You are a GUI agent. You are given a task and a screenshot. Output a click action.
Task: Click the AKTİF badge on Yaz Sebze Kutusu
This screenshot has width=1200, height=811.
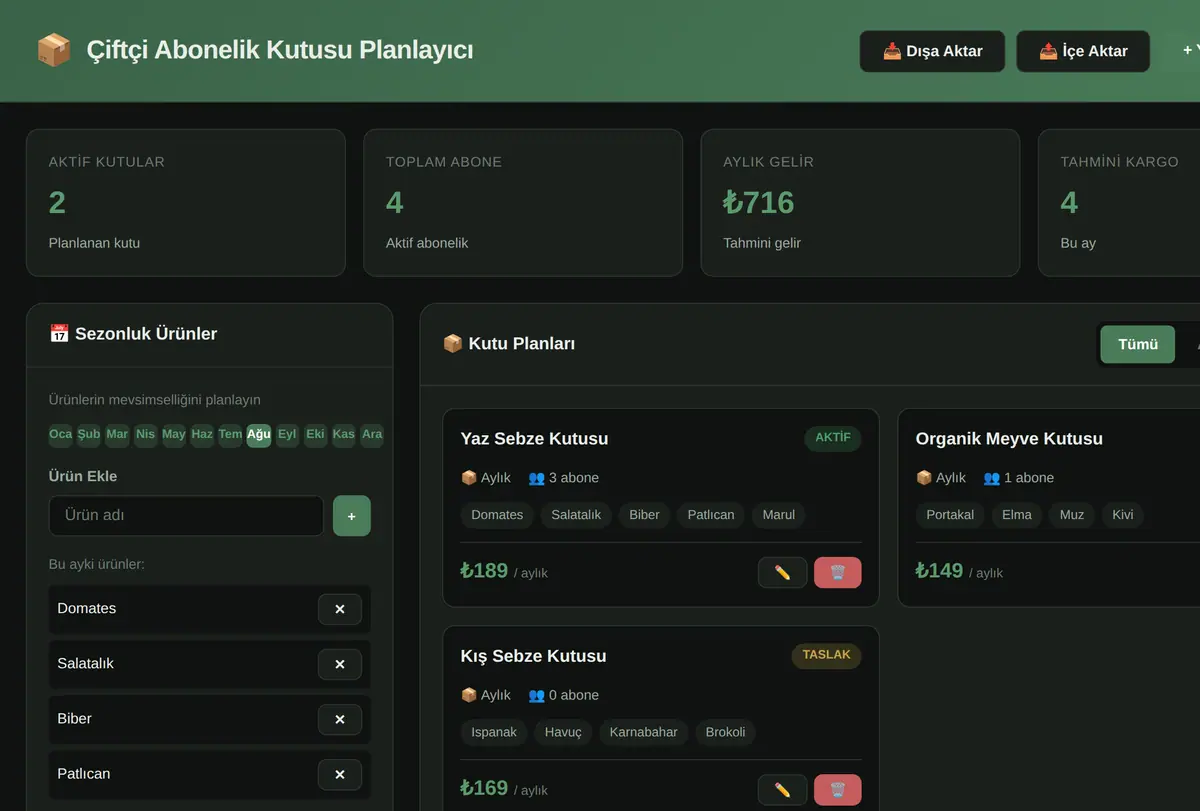[833, 438]
